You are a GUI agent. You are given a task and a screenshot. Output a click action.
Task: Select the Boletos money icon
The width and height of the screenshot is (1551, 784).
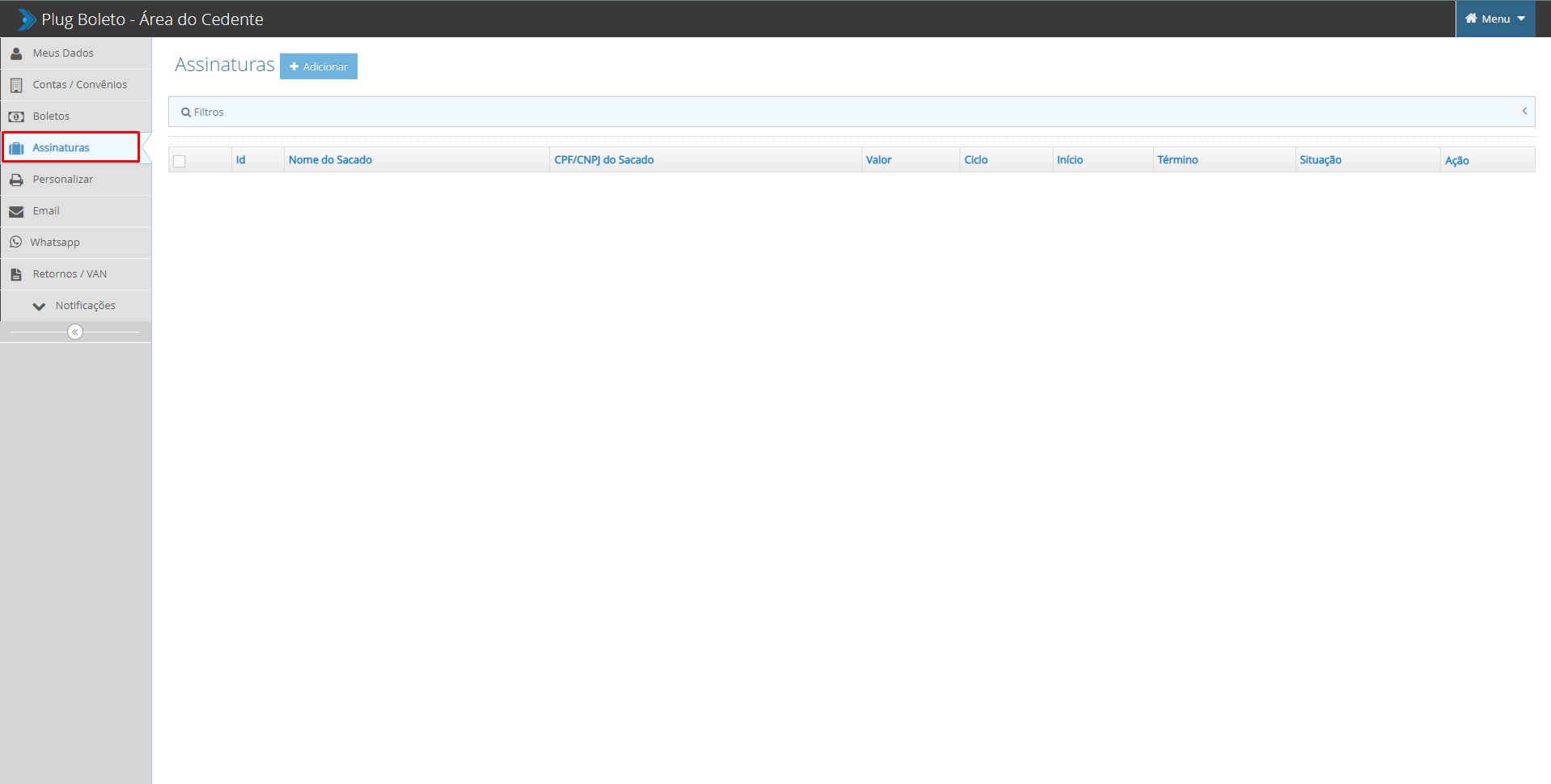click(x=16, y=117)
